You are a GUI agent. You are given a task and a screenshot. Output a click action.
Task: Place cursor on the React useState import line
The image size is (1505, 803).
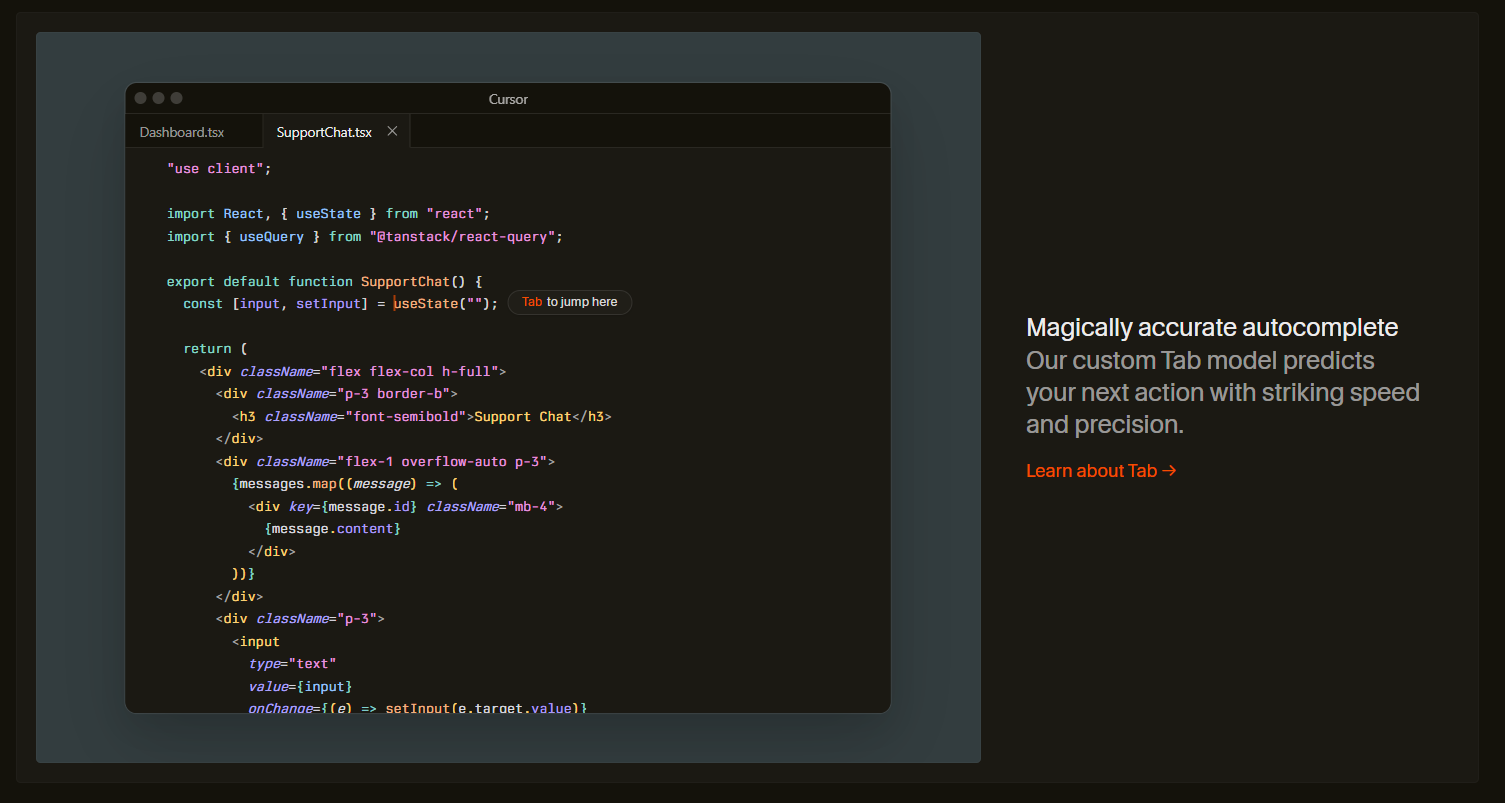pyautogui.click(x=328, y=214)
